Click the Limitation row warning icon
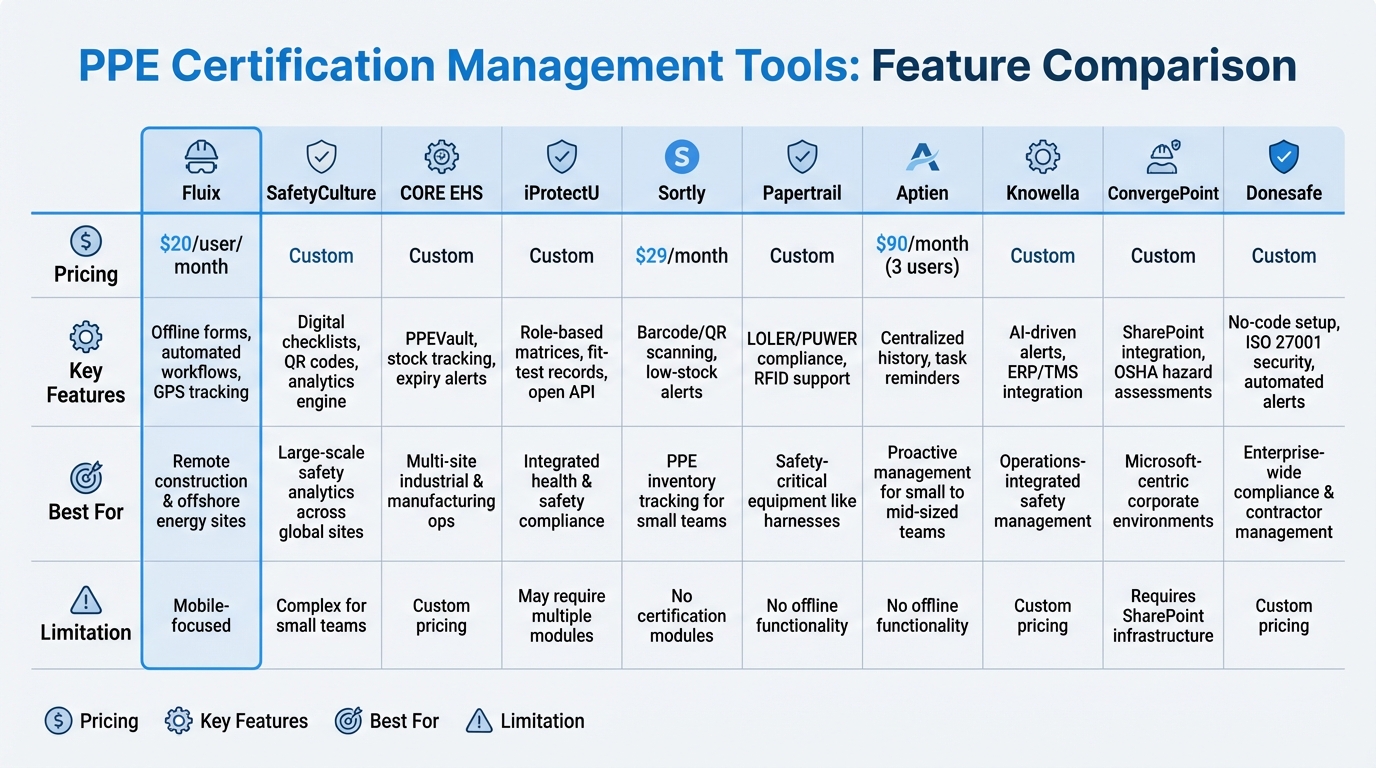Image resolution: width=1376 pixels, height=768 pixels. tap(86, 600)
